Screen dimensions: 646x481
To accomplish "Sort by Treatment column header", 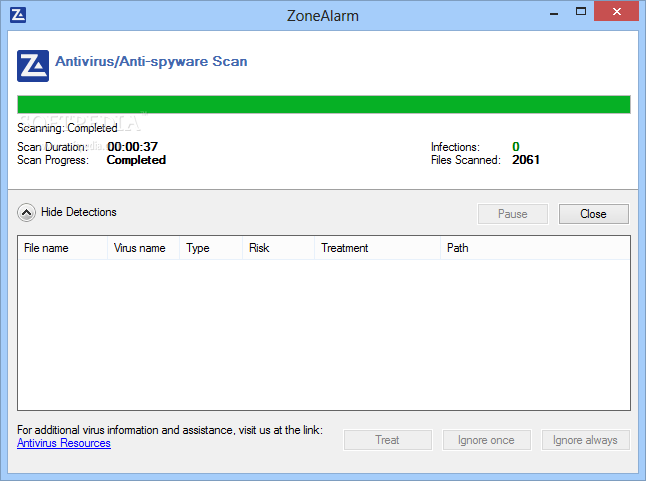I will [377, 248].
